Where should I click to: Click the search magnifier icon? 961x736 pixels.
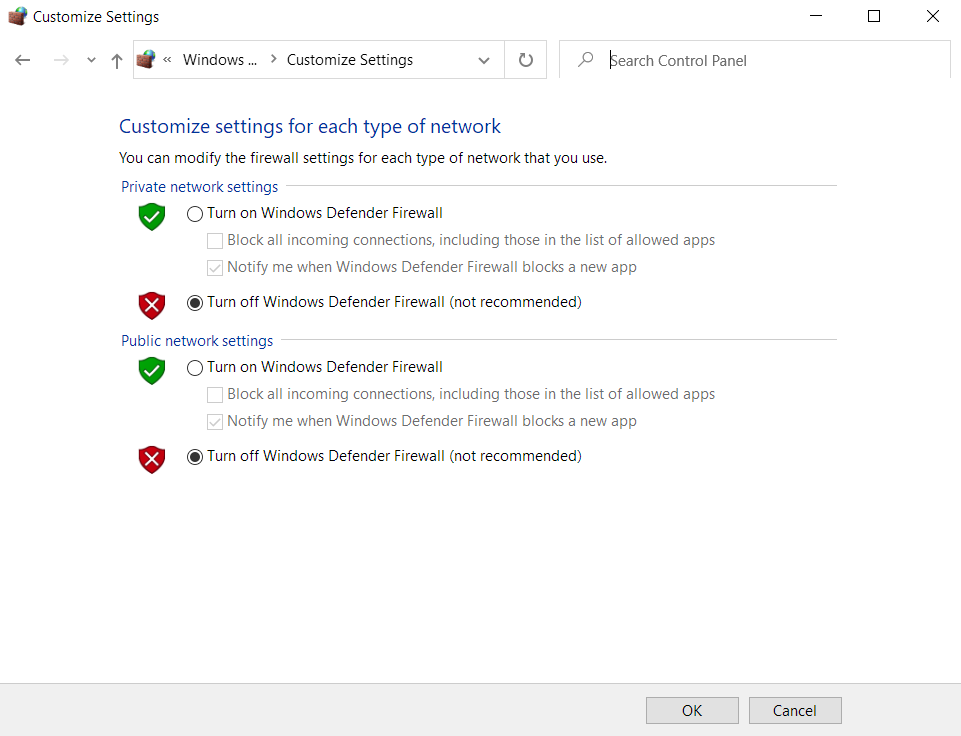click(586, 60)
